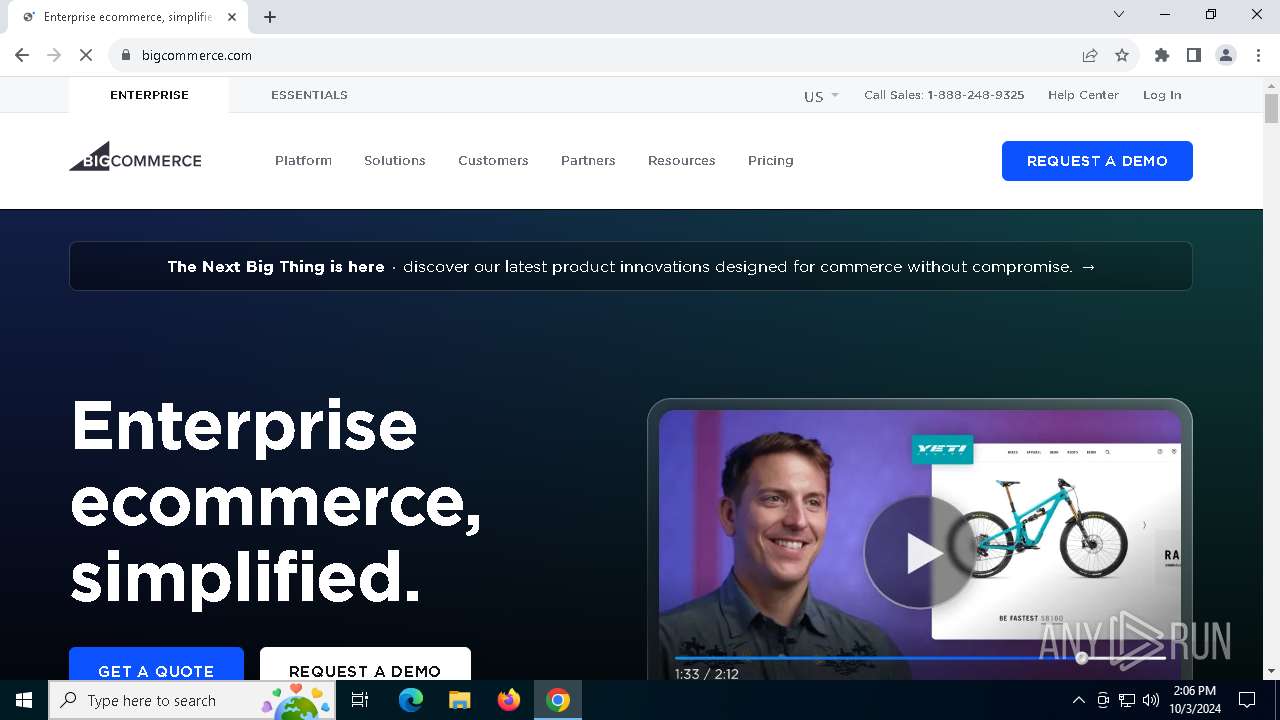
Task: Stop loading the page
Action: (86, 55)
